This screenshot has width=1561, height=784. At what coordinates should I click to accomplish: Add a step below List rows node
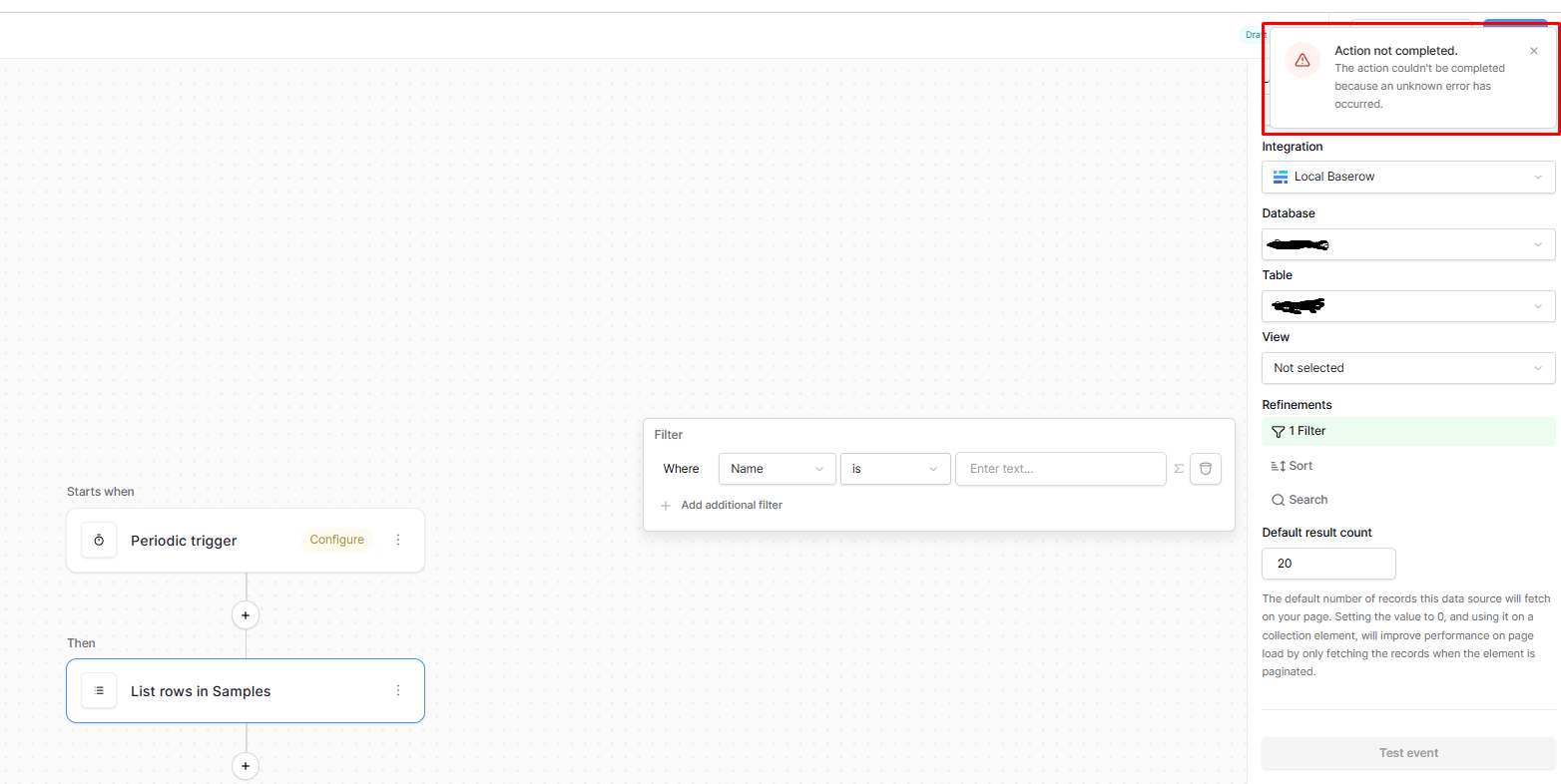tap(246, 766)
